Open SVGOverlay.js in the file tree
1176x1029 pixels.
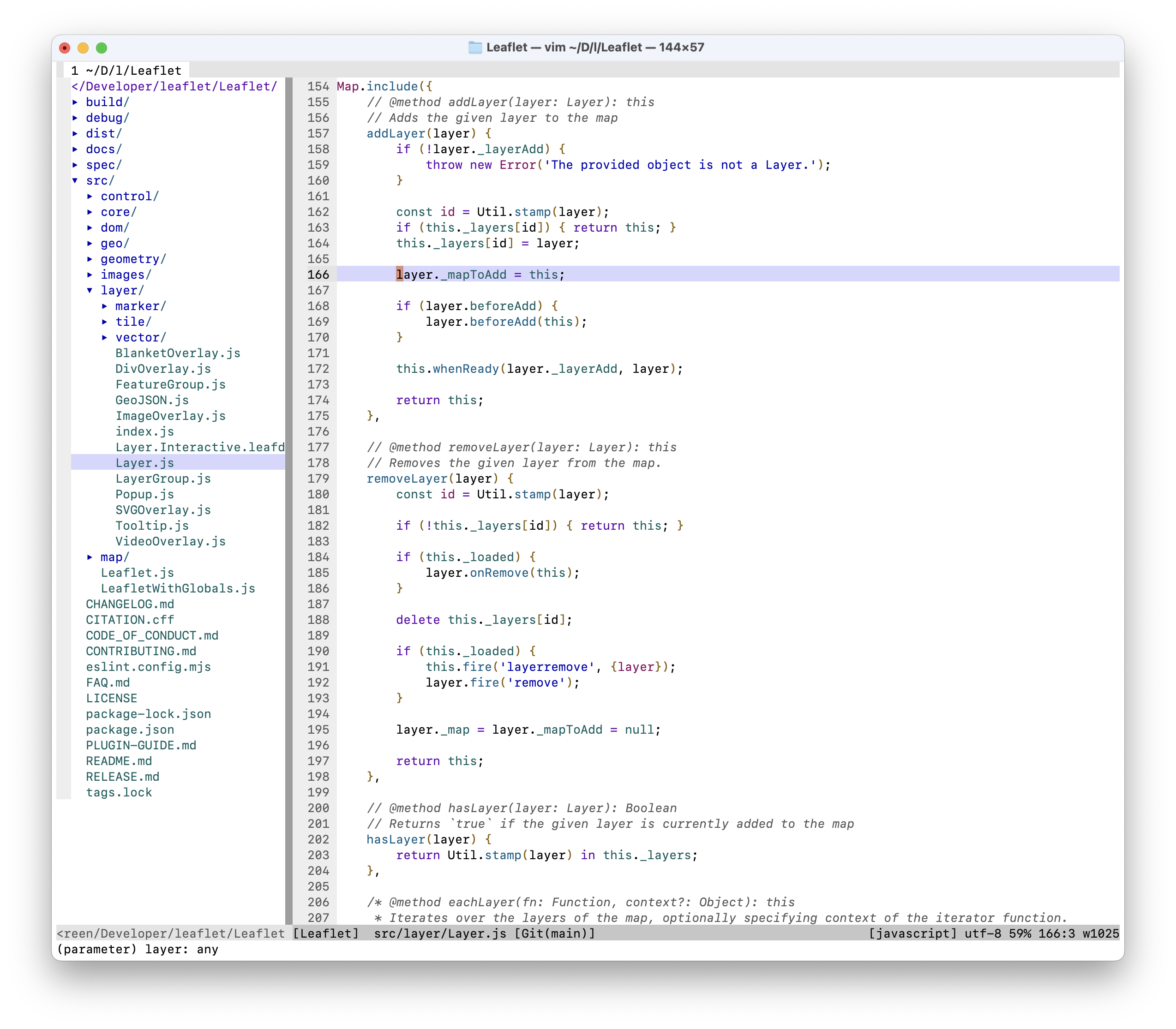click(163, 510)
